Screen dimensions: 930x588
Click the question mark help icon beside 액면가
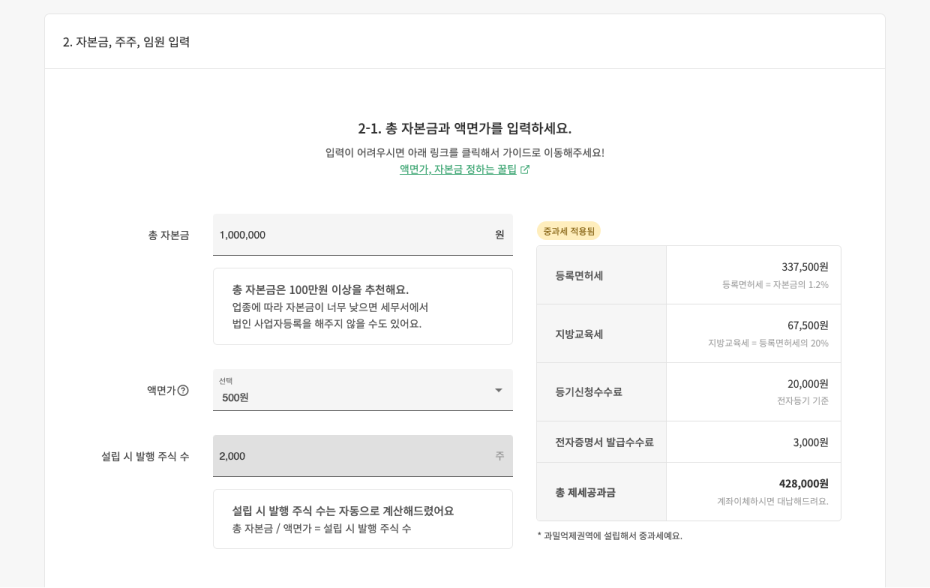183,390
